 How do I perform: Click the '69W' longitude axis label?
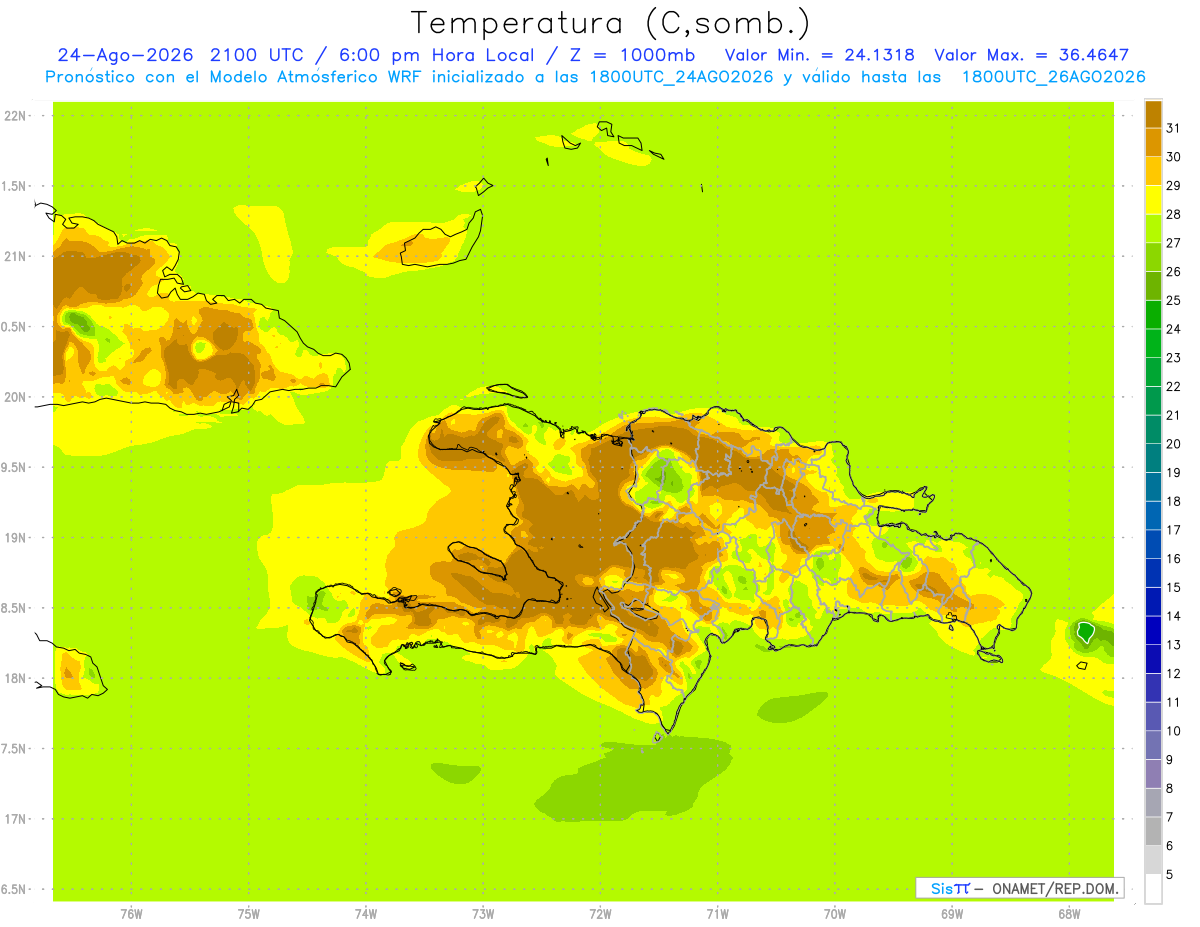point(952,914)
